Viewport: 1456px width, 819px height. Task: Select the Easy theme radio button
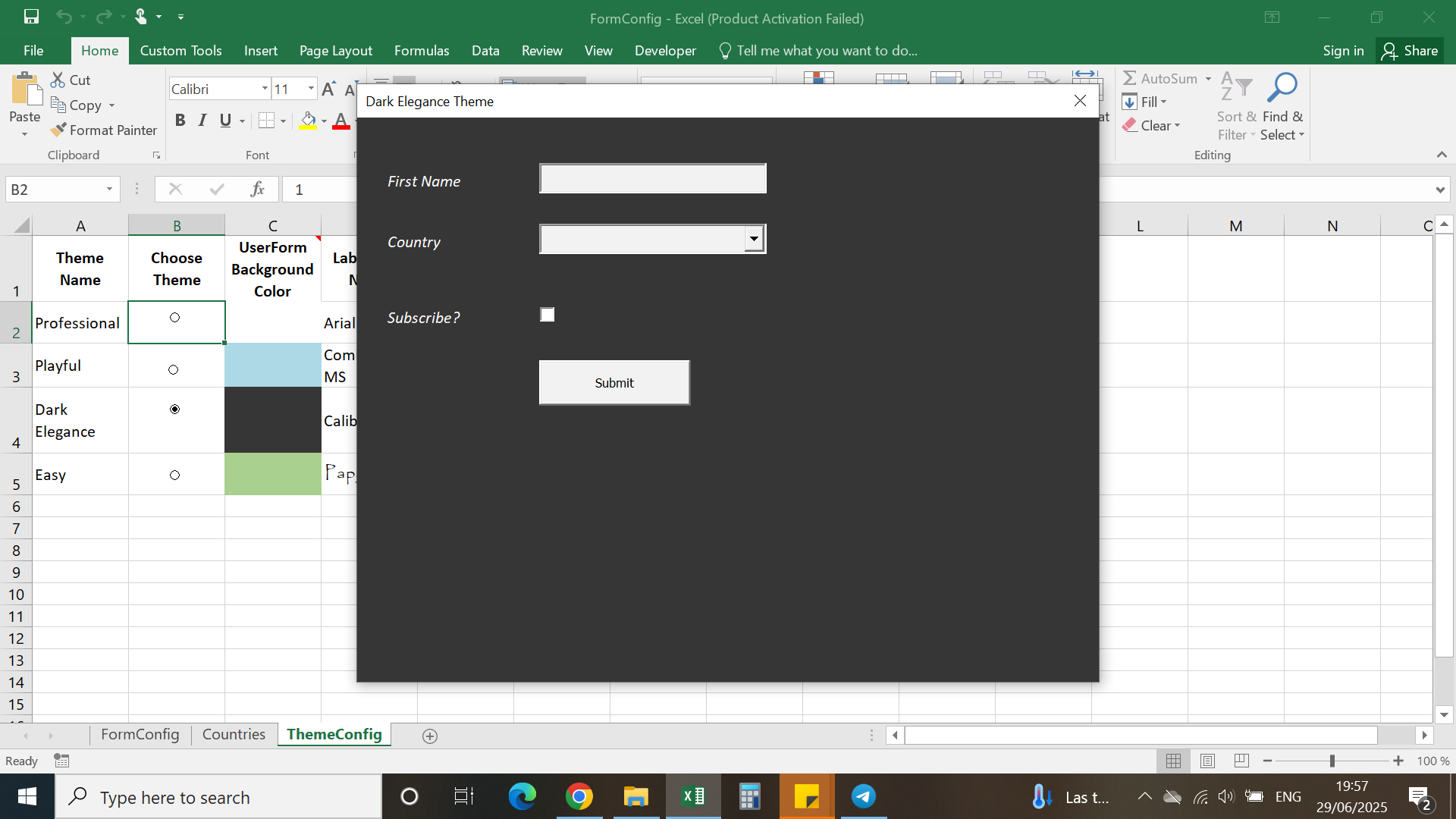174,475
